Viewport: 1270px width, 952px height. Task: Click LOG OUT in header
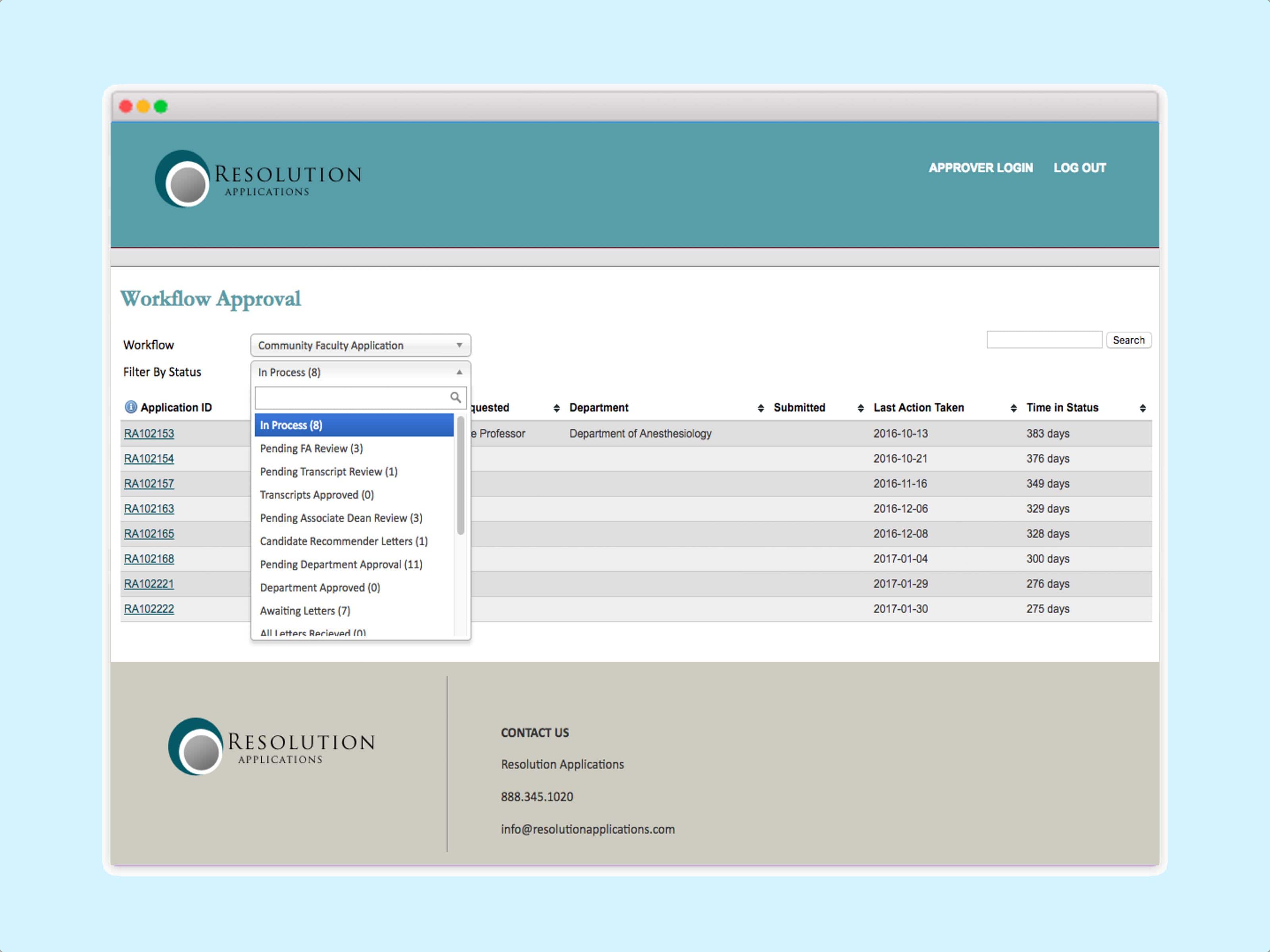(1079, 168)
